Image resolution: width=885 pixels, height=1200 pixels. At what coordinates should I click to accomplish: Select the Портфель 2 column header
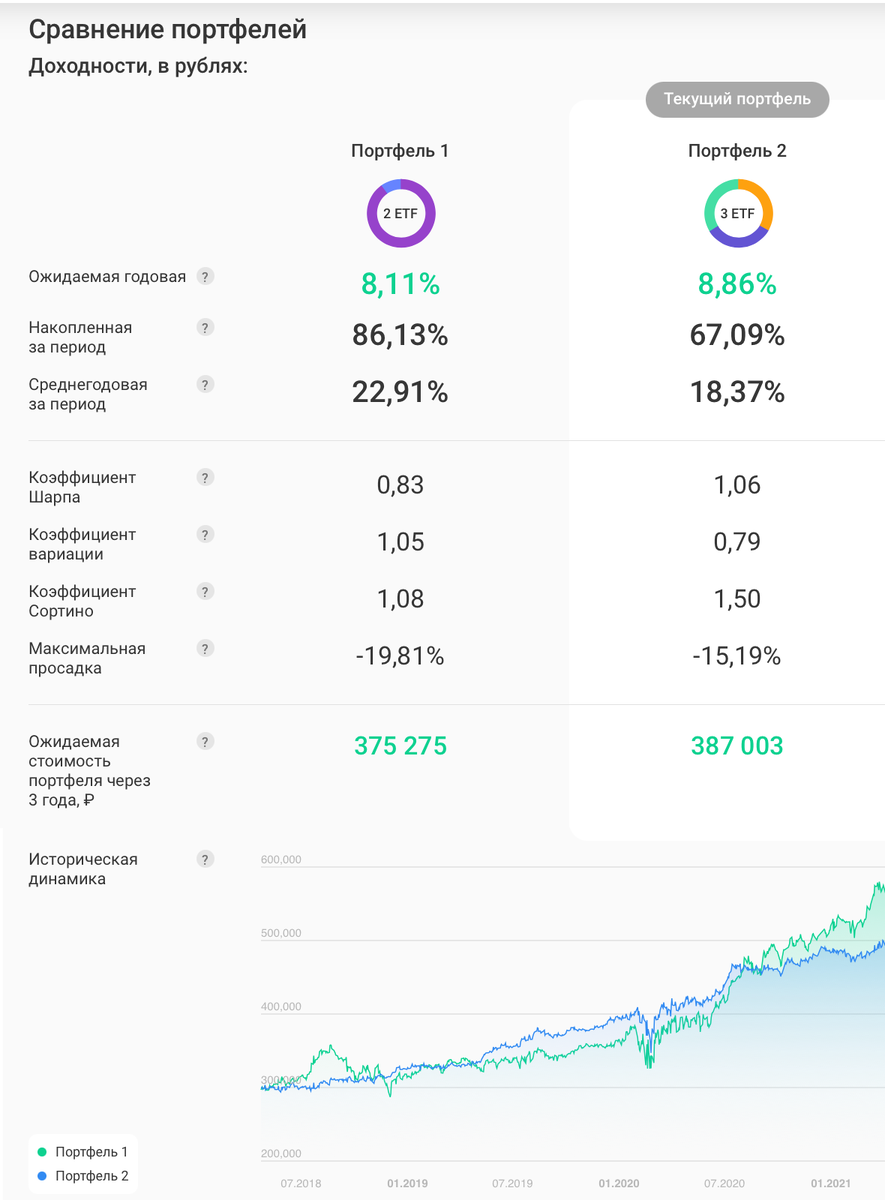737,151
